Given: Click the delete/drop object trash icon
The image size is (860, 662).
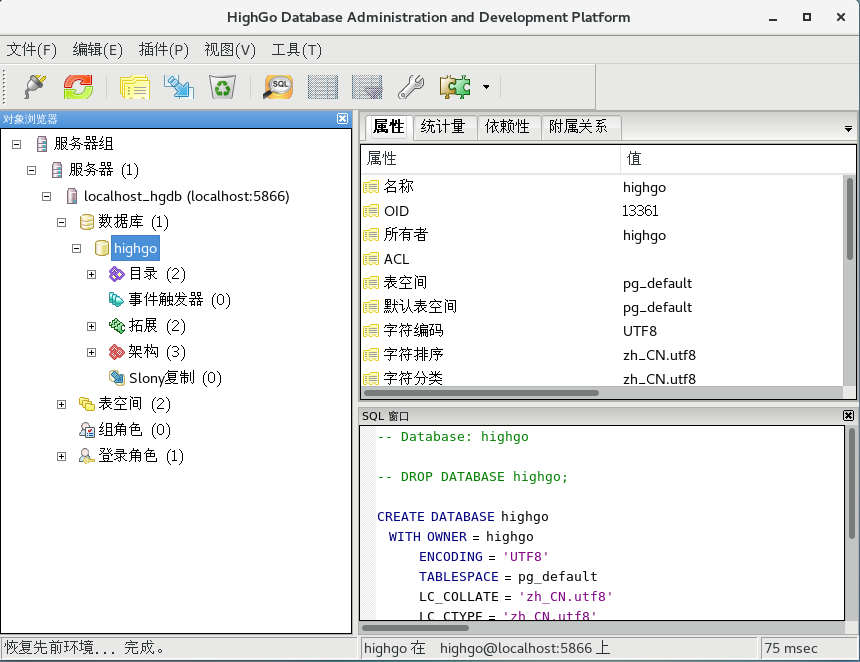Looking at the screenshot, I should 222,87.
